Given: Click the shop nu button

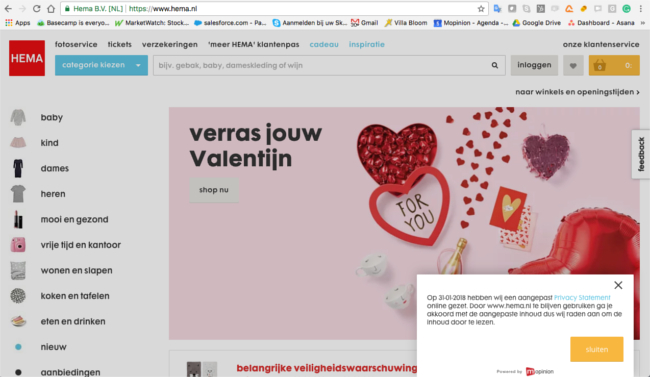Looking at the screenshot, I should coord(214,190).
